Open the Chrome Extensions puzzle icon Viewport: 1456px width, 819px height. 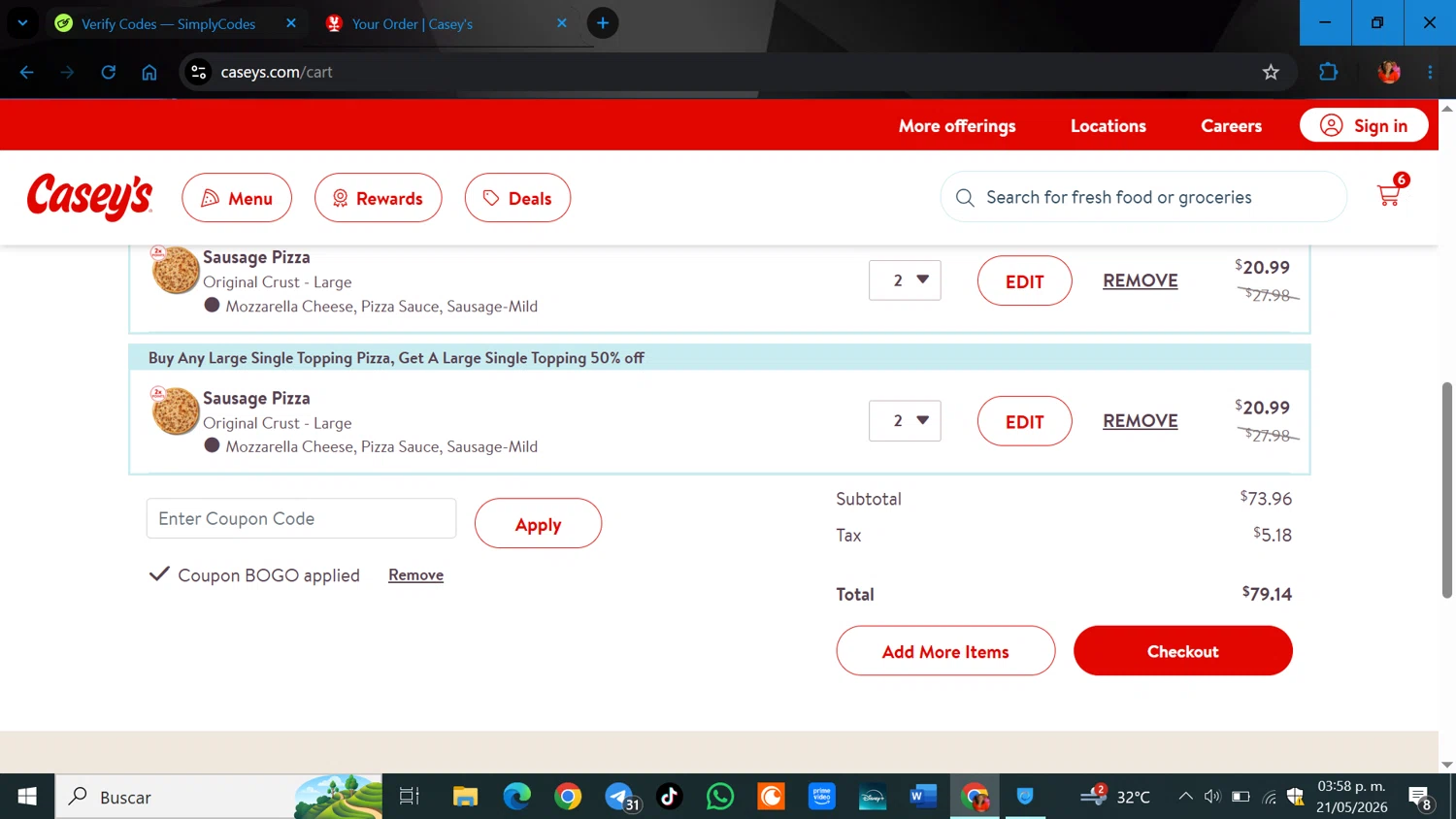click(1328, 72)
